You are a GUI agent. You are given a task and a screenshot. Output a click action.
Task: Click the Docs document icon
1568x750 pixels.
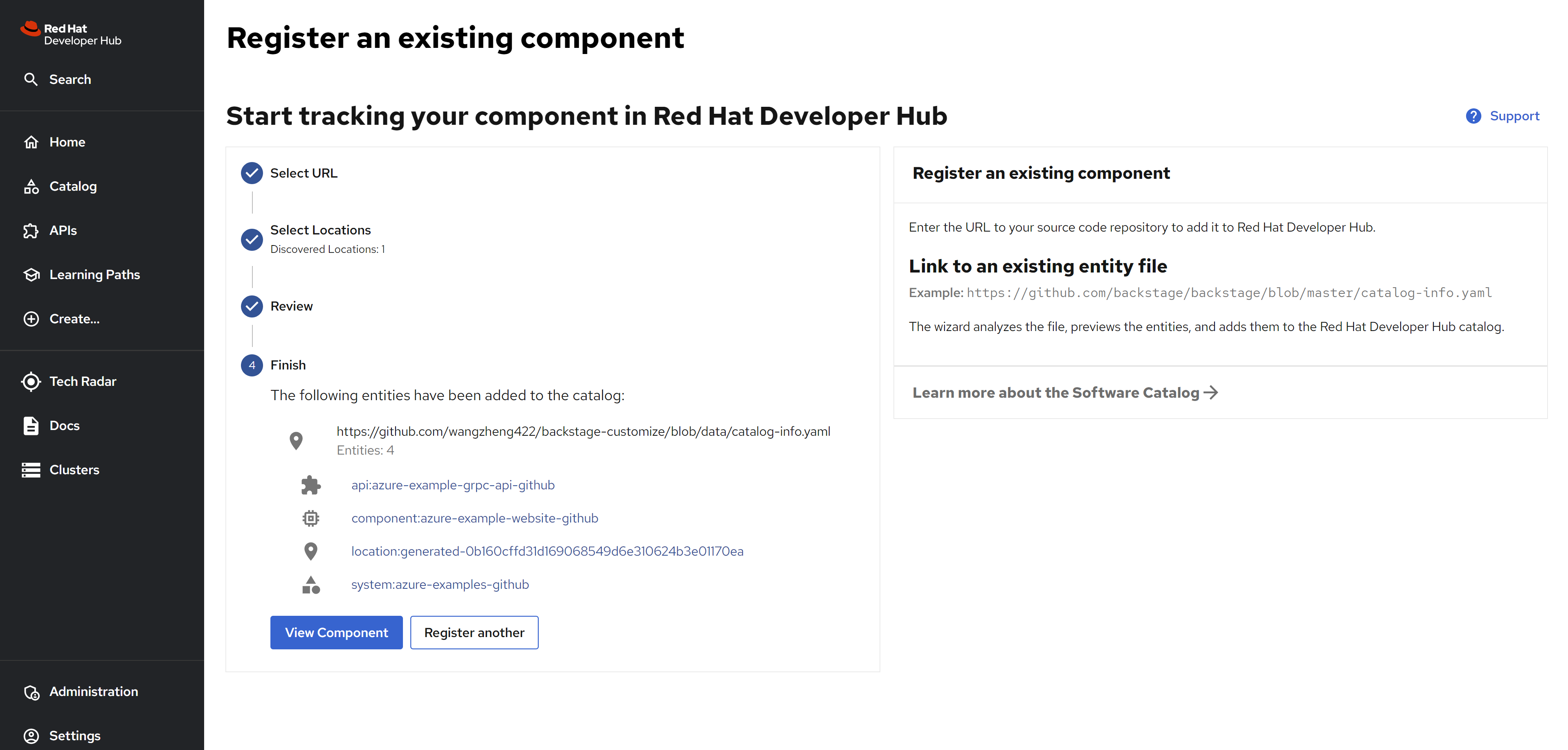pos(31,426)
